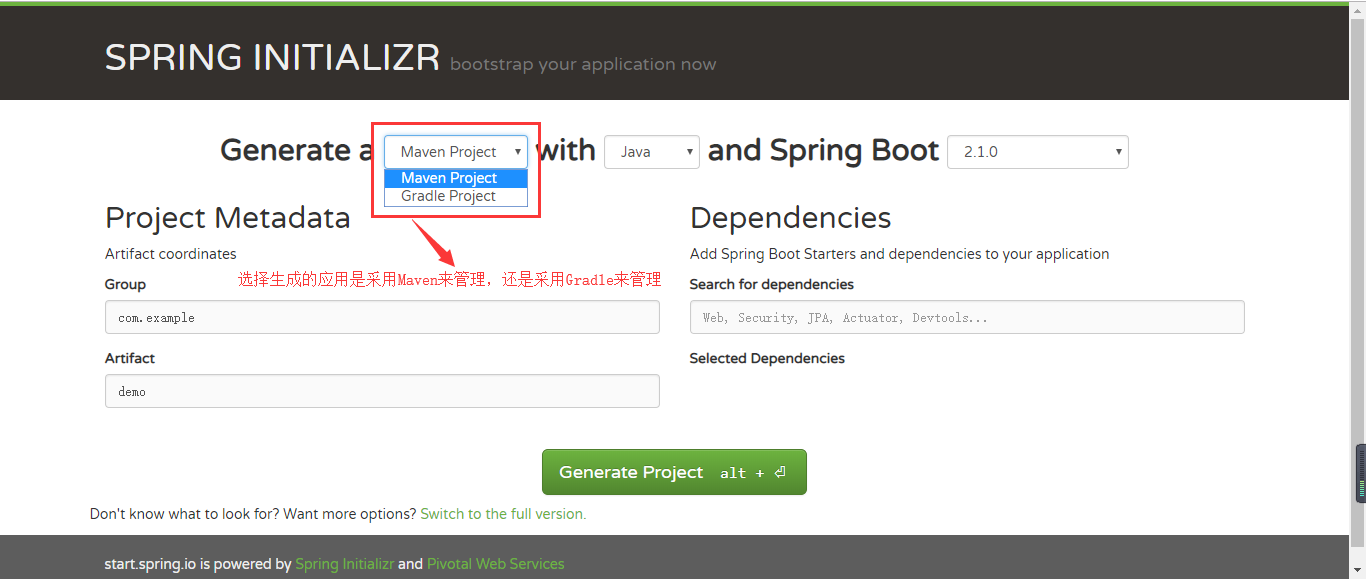
Task: Click the Dependencies heading
Action: 790,218
